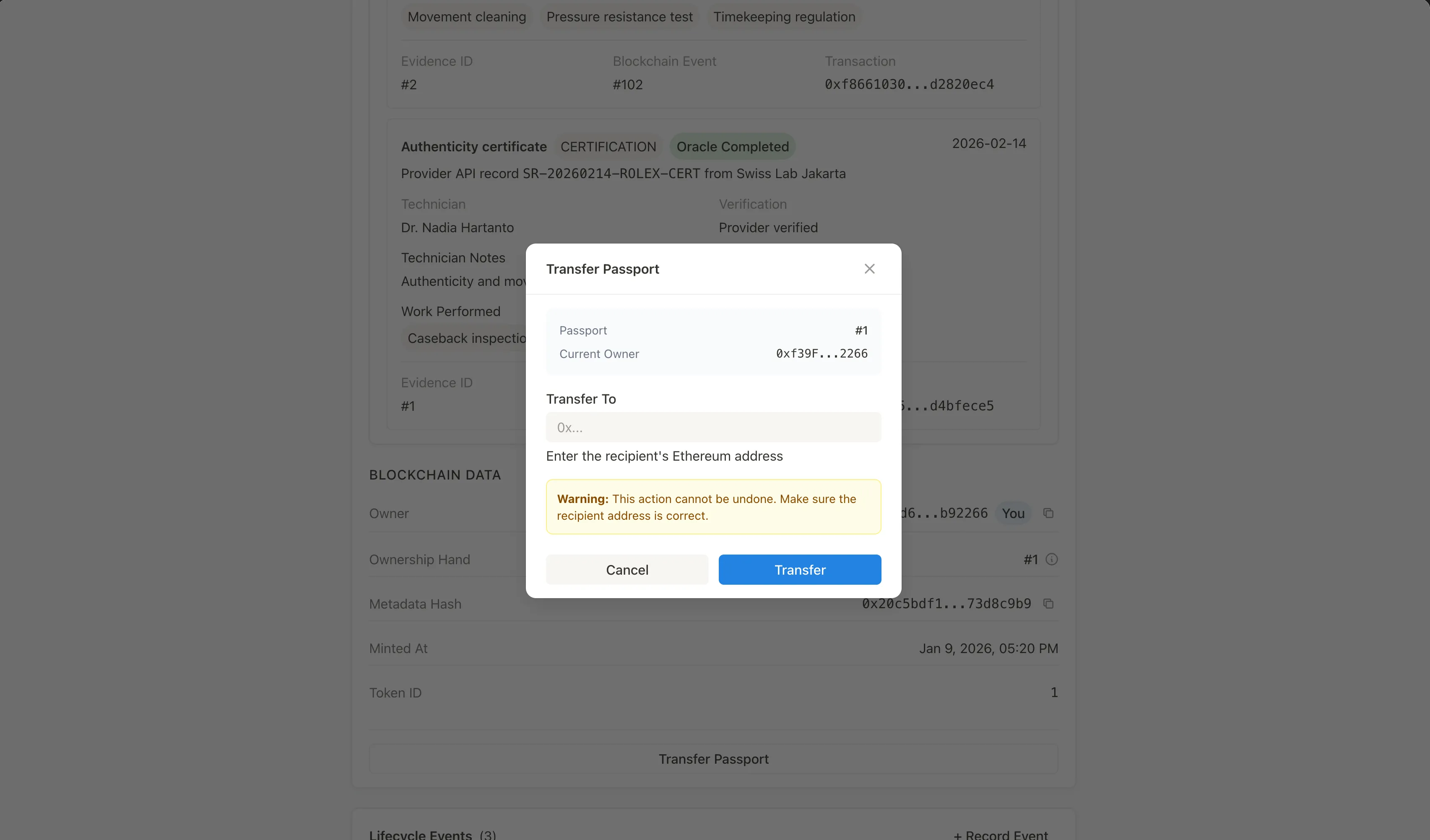Select the Movement cleaning tag
The image size is (1430, 840).
pyautogui.click(x=466, y=16)
